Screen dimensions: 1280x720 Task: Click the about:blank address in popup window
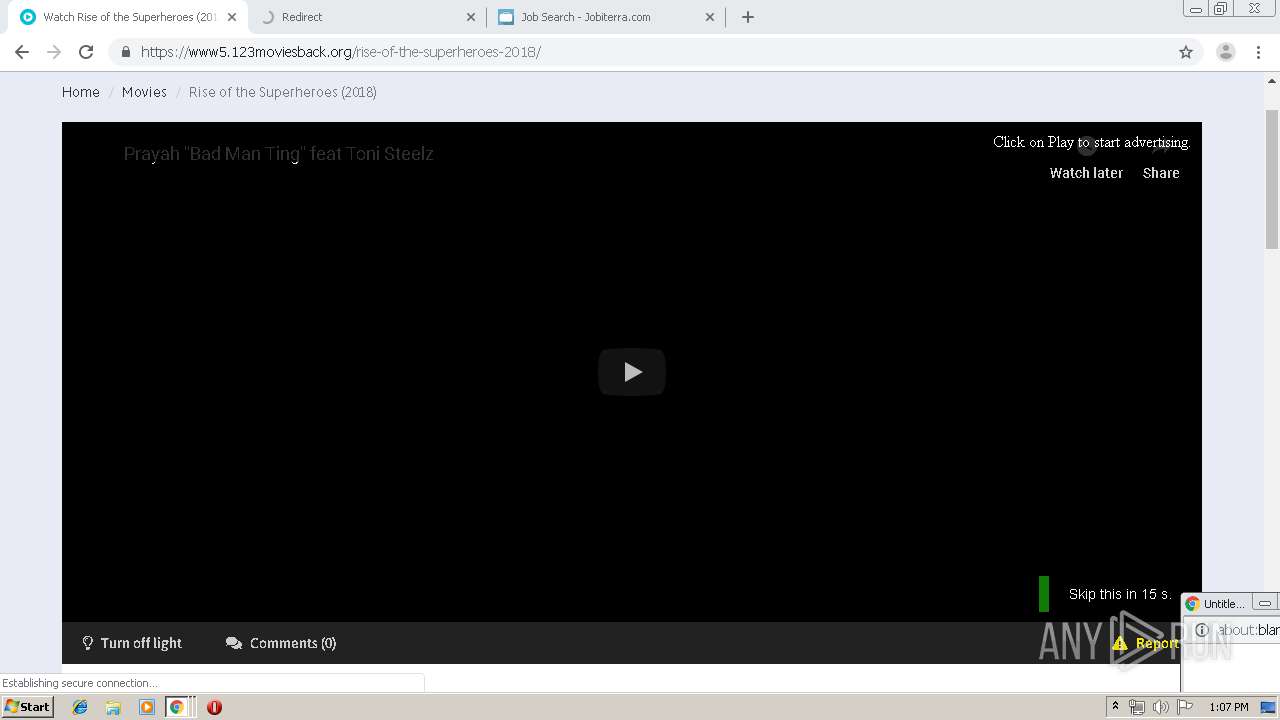1248,630
